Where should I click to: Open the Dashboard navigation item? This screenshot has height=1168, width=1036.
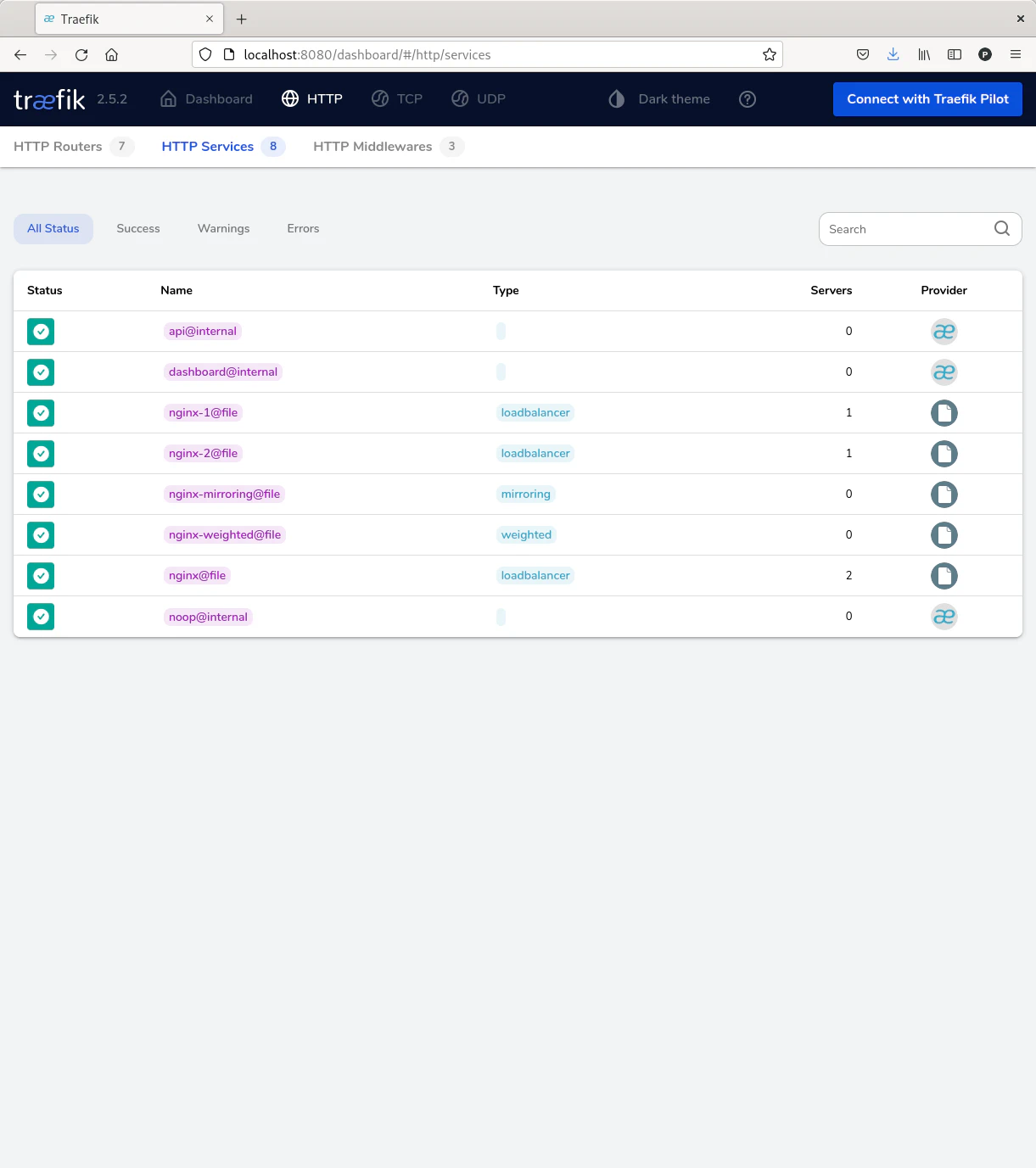coord(206,99)
